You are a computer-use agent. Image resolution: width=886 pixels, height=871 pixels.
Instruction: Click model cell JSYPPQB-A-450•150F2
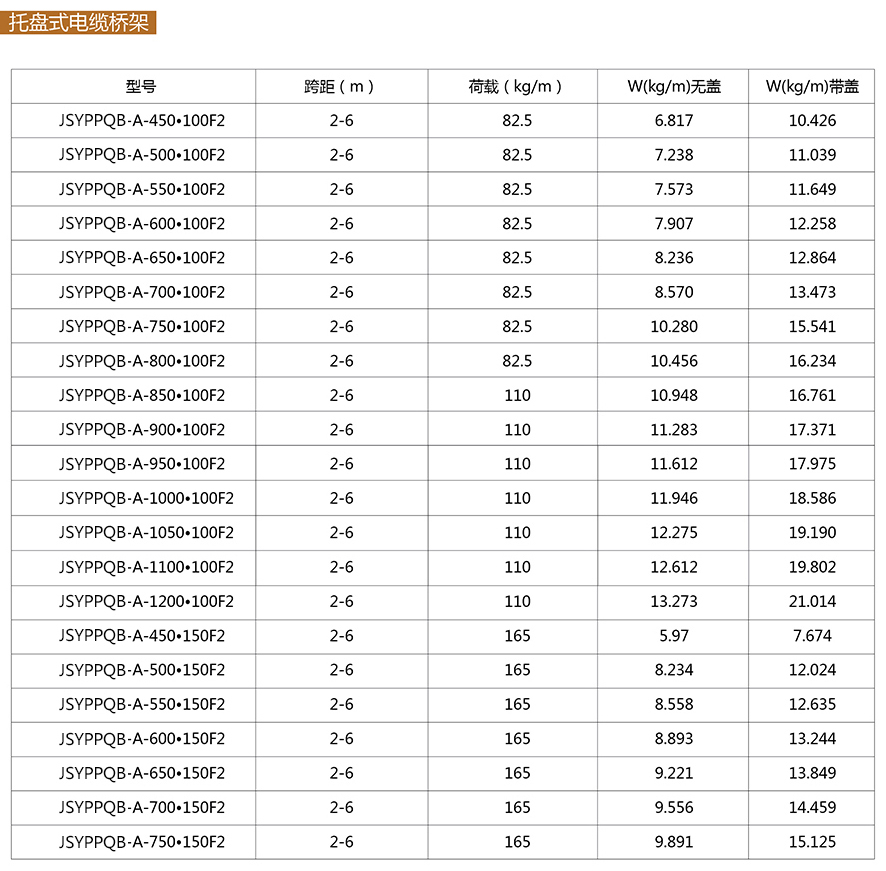click(x=141, y=636)
